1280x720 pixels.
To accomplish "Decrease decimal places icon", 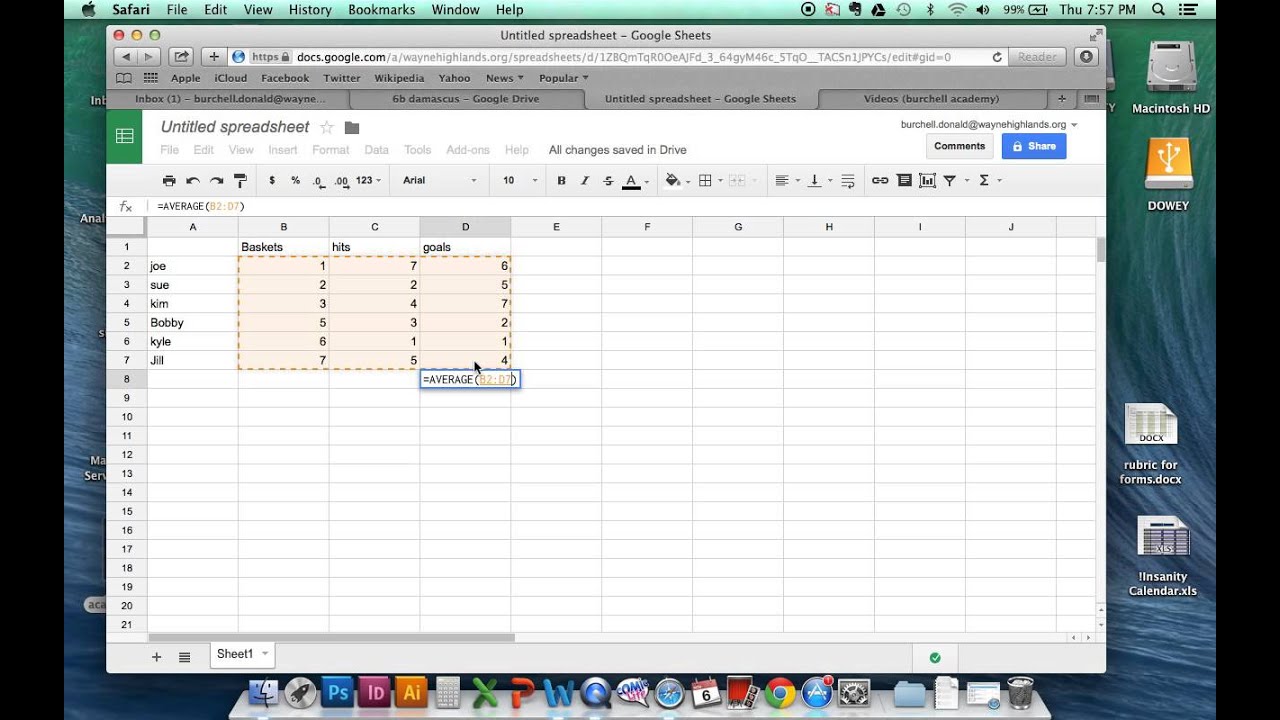I will pos(318,181).
